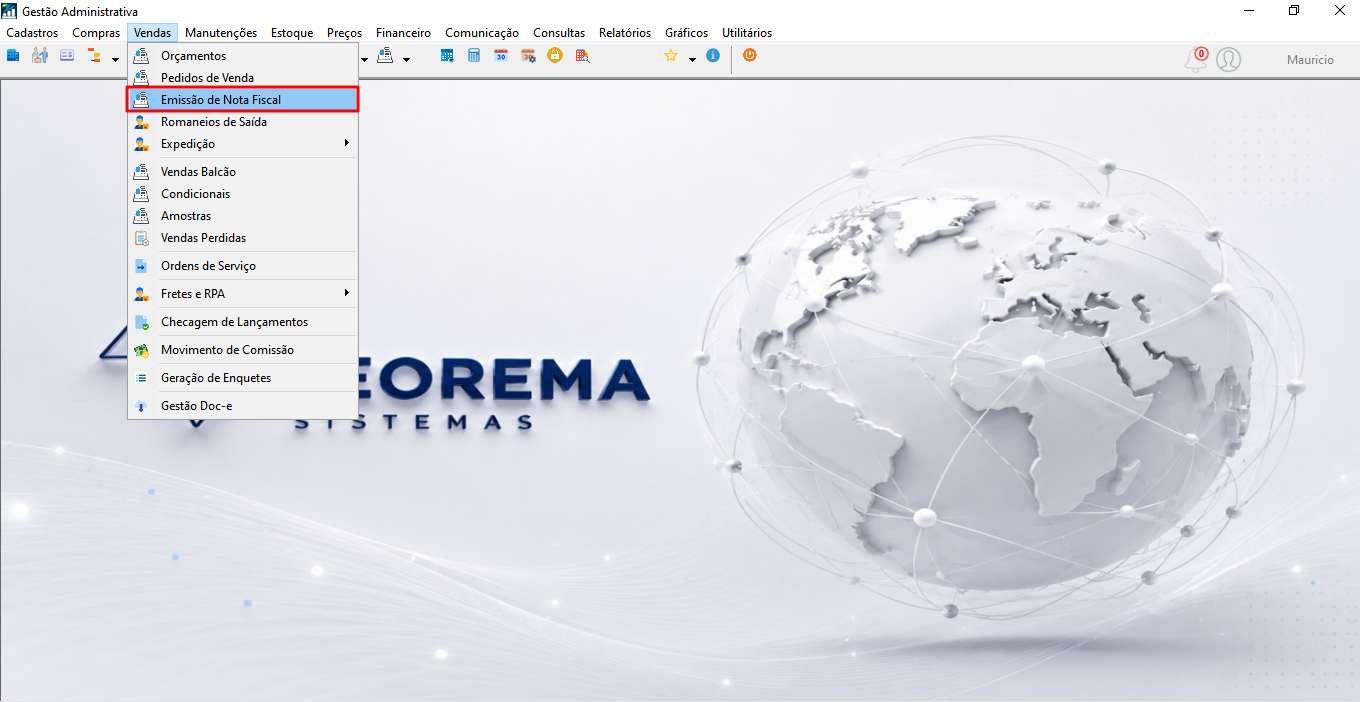Open Ordens de Serviço entry
Image resolution: width=1360 pixels, height=702 pixels.
242,266
